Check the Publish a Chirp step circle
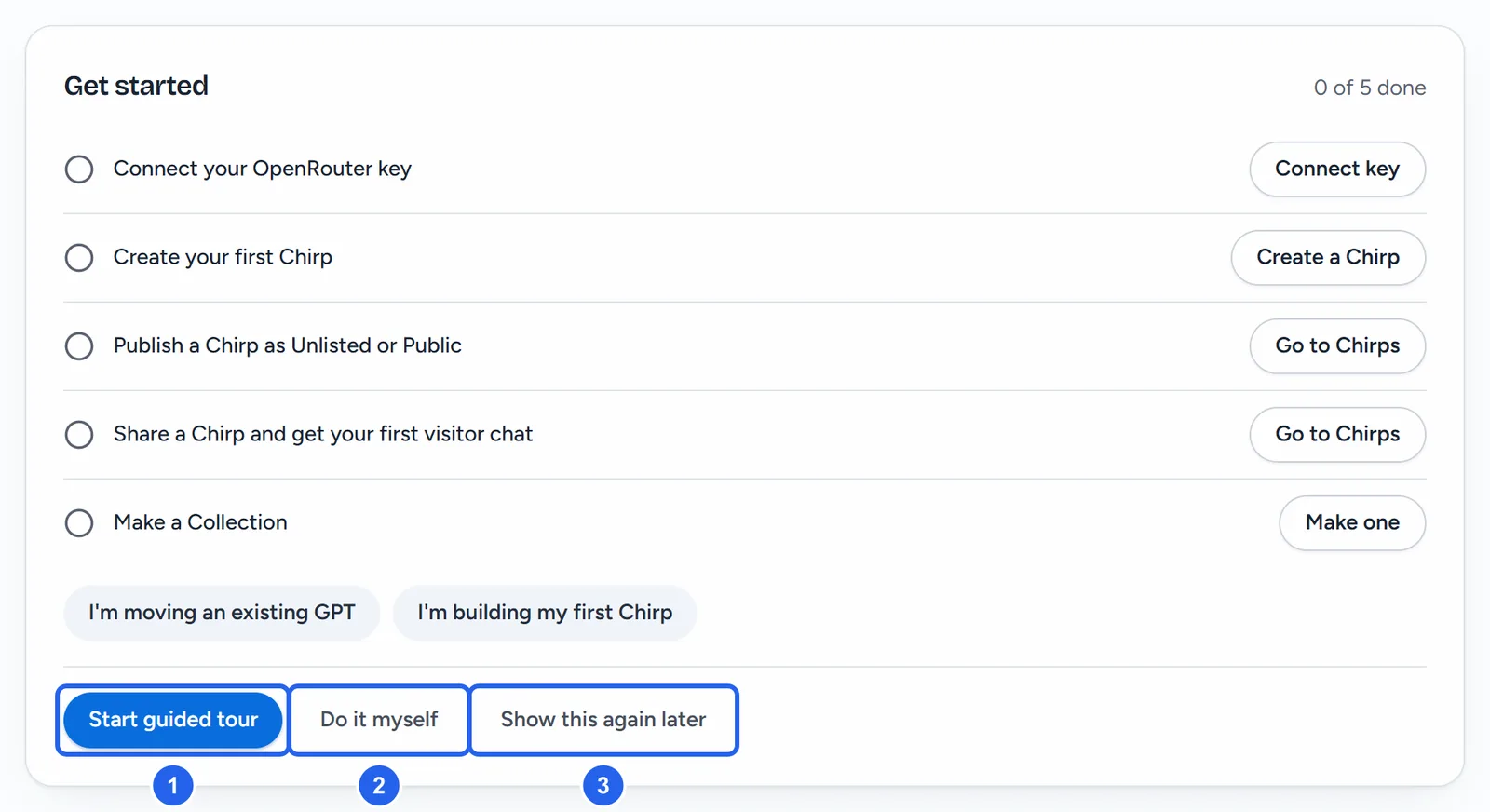This screenshot has width=1490, height=812. 79,346
